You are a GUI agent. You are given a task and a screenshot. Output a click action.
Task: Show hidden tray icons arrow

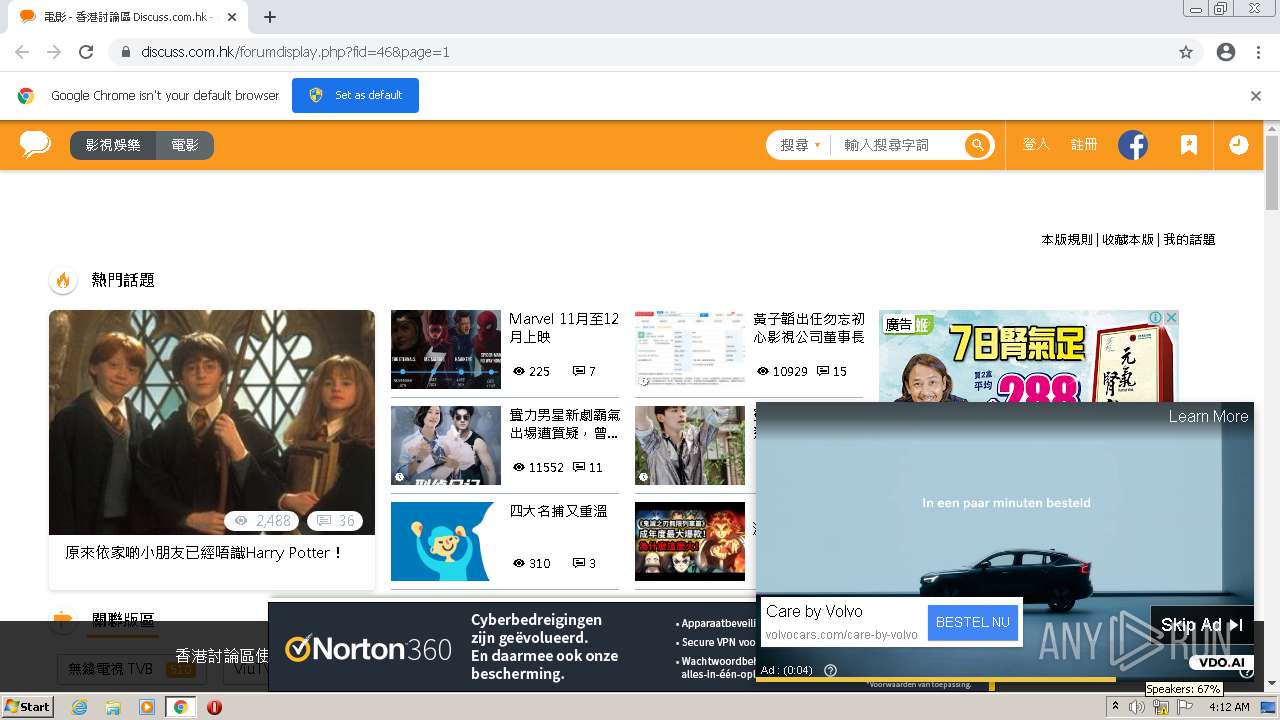[1115, 707]
